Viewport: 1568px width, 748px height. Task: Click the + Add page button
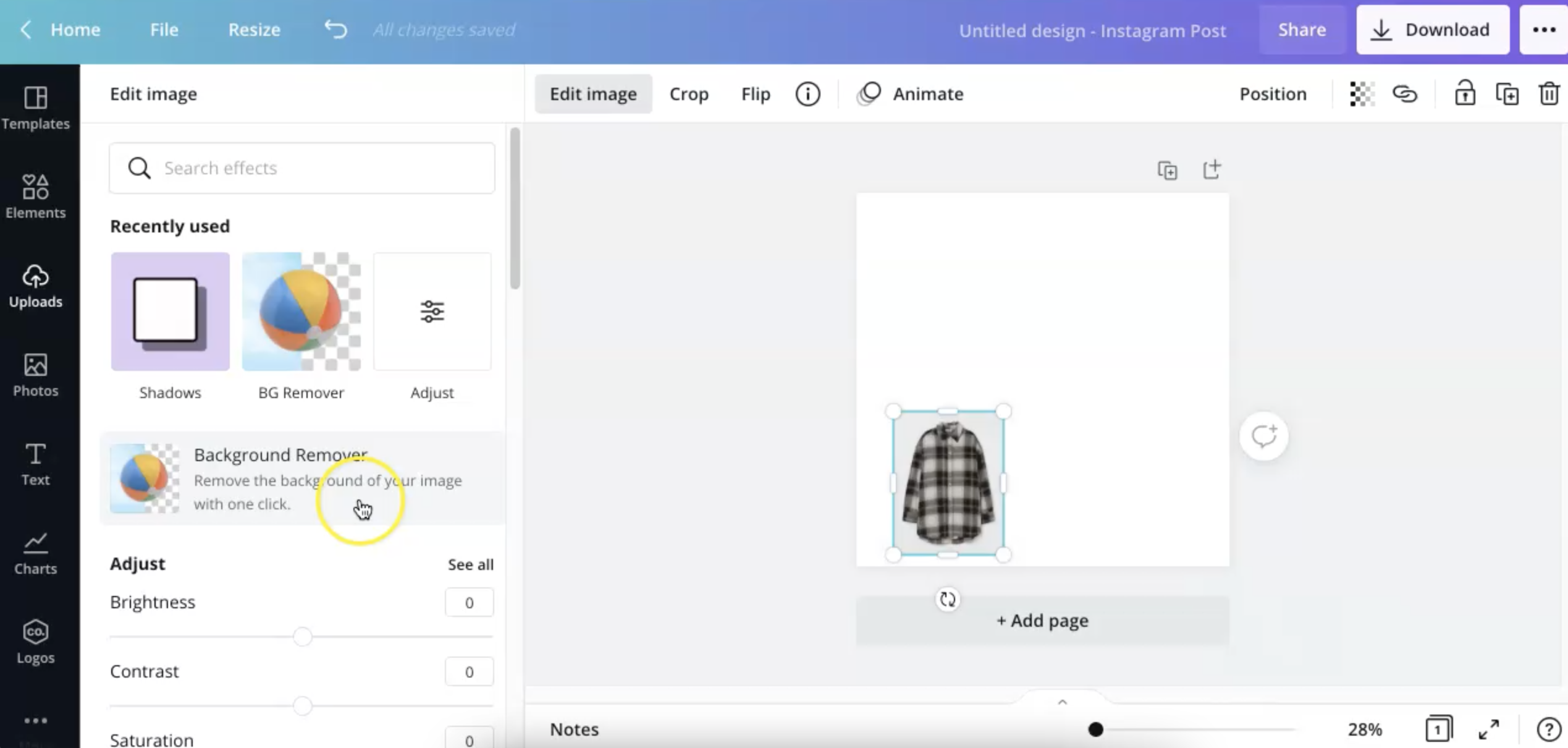point(1042,620)
